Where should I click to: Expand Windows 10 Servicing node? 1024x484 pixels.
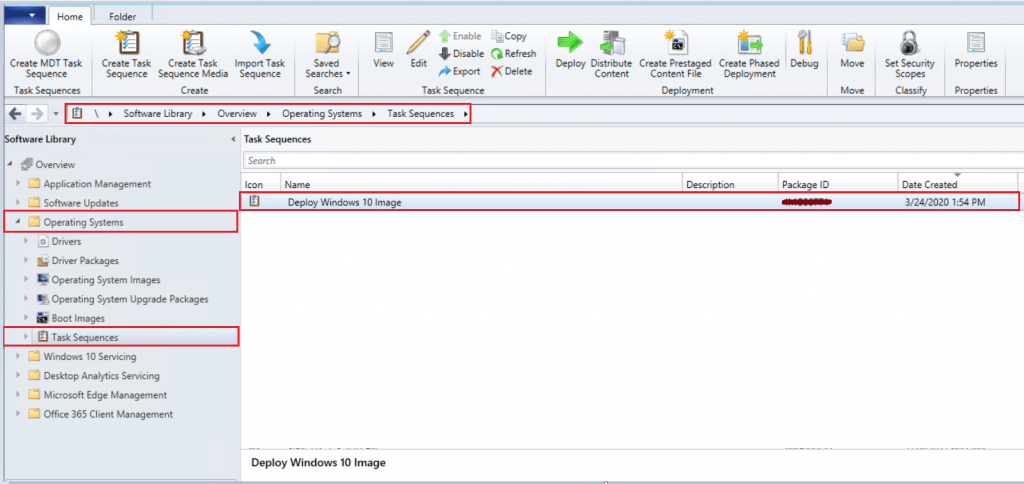point(18,357)
